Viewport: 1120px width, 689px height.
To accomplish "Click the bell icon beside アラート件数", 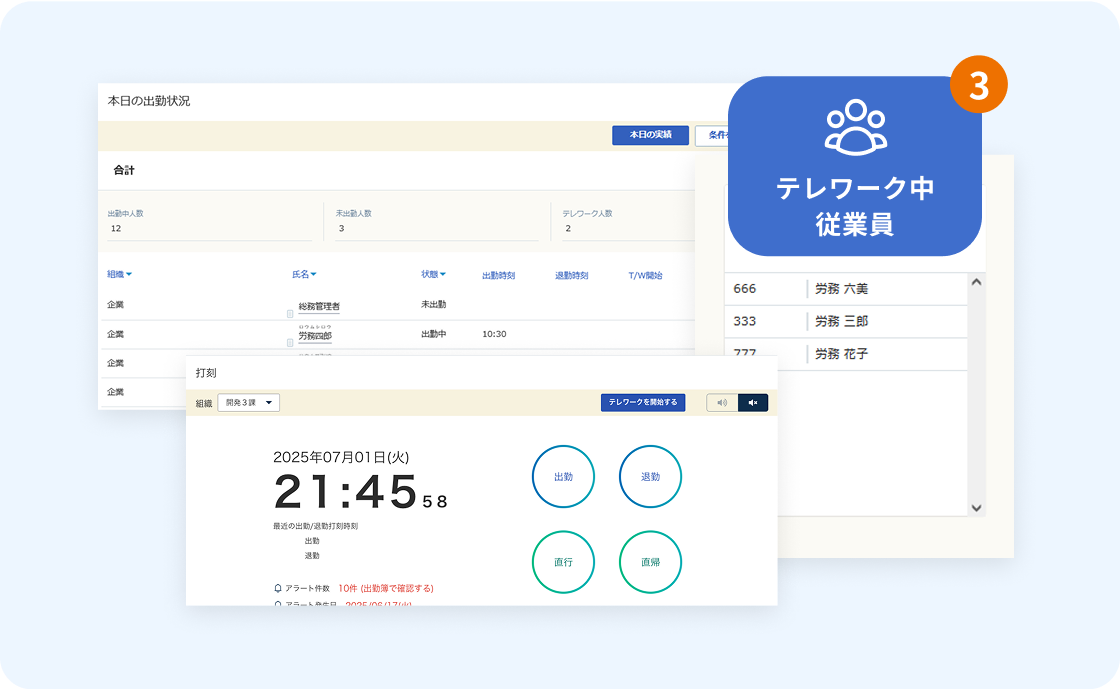I will pyautogui.click(x=278, y=588).
